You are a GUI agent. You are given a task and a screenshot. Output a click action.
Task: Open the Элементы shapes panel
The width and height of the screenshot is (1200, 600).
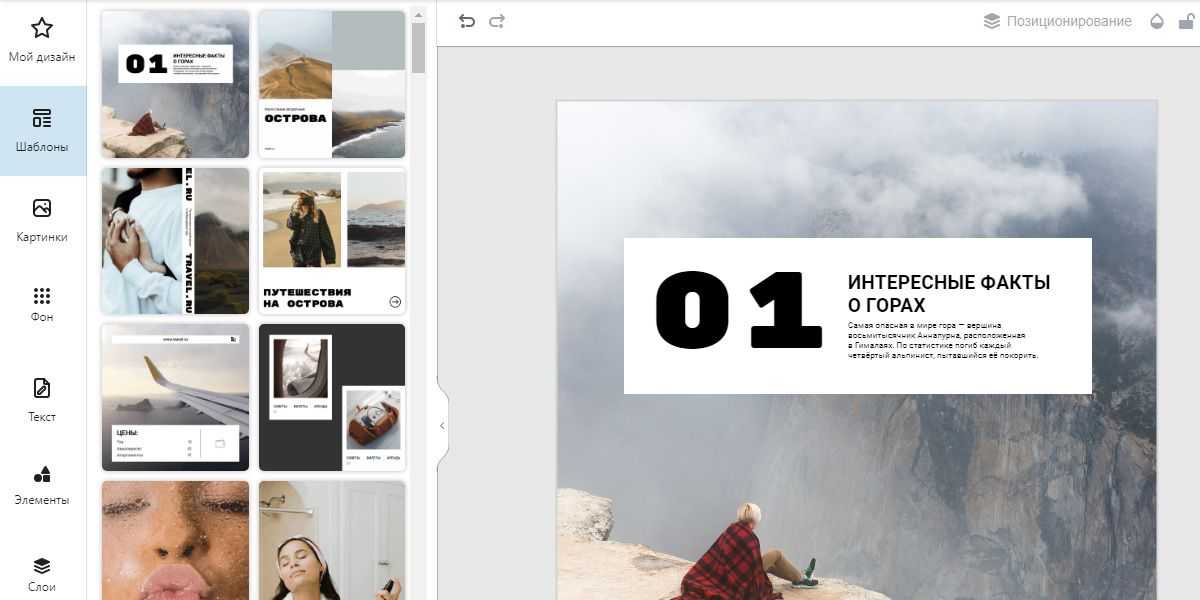pyautogui.click(x=42, y=485)
